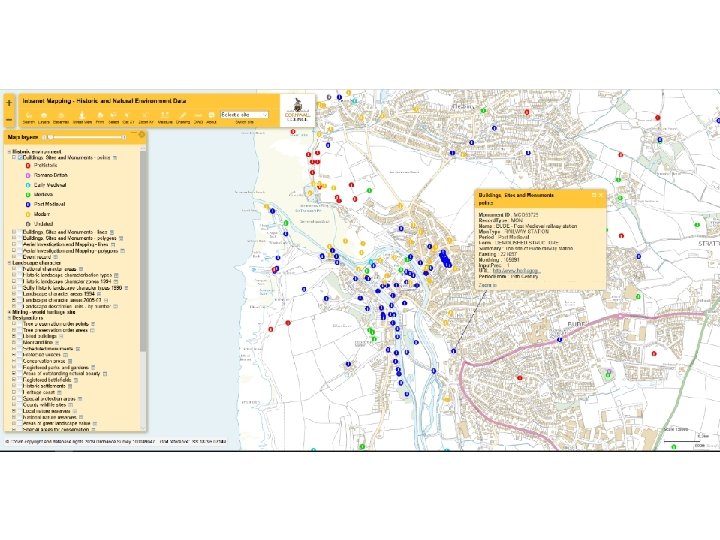The height and width of the screenshot is (540, 720).
Task: Select the Registered battlefields row
Action: pyautogui.click(x=47, y=380)
